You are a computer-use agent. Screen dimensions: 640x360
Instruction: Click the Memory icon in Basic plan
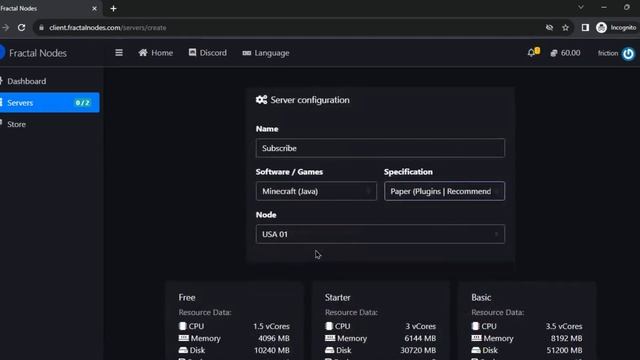coord(476,338)
